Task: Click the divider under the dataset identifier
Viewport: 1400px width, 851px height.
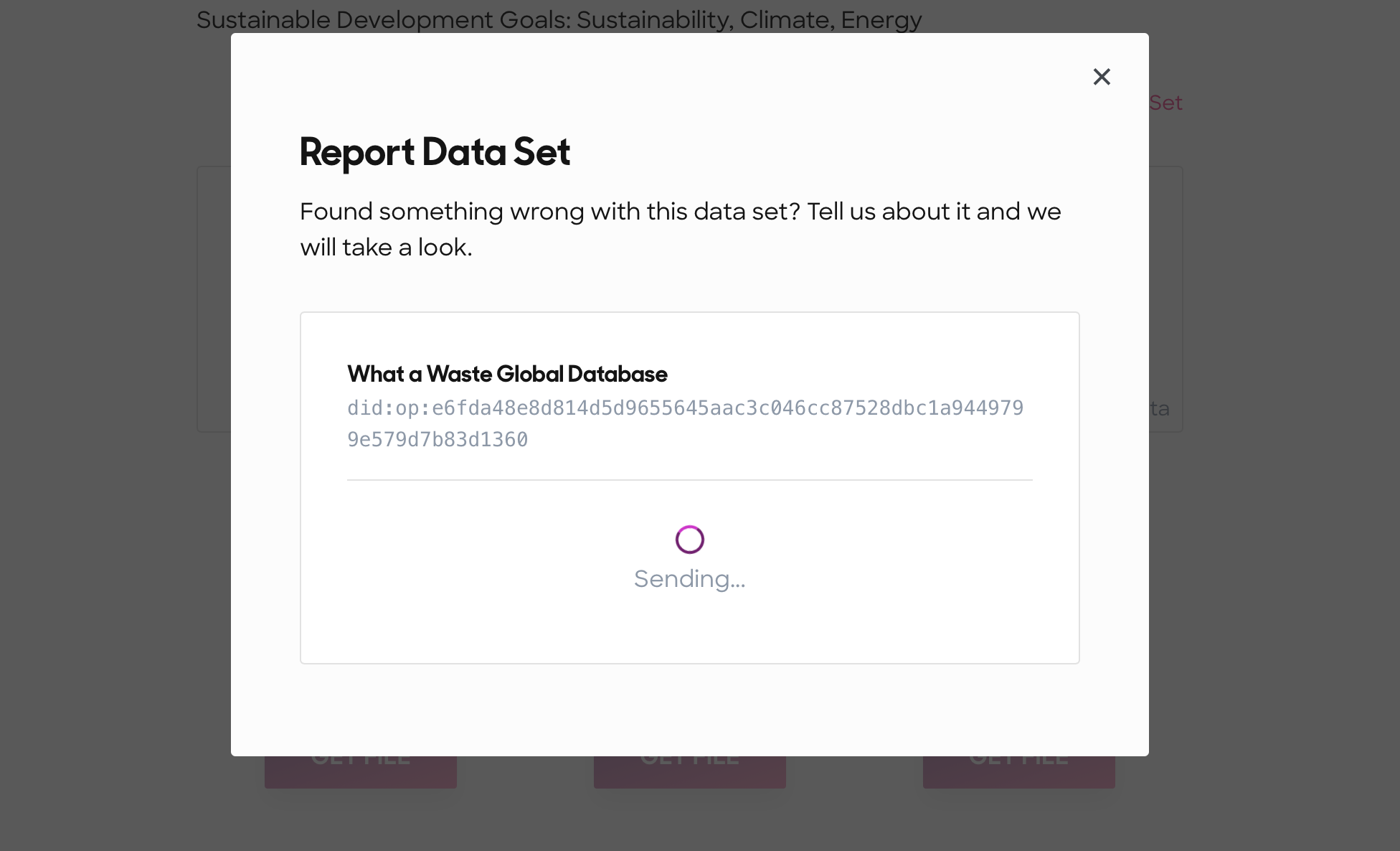Action: (x=689, y=479)
